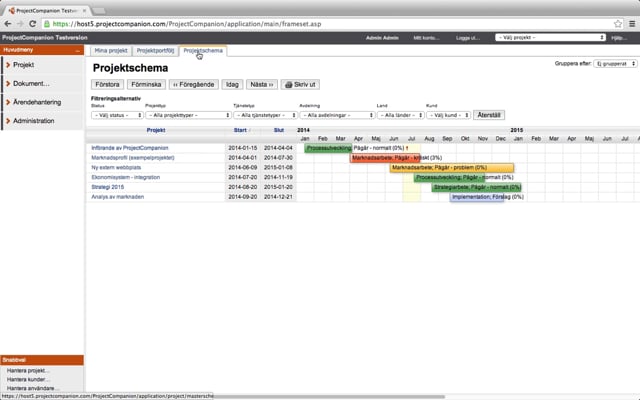
Task: Click the Snabbval panel header
Action: point(42,360)
